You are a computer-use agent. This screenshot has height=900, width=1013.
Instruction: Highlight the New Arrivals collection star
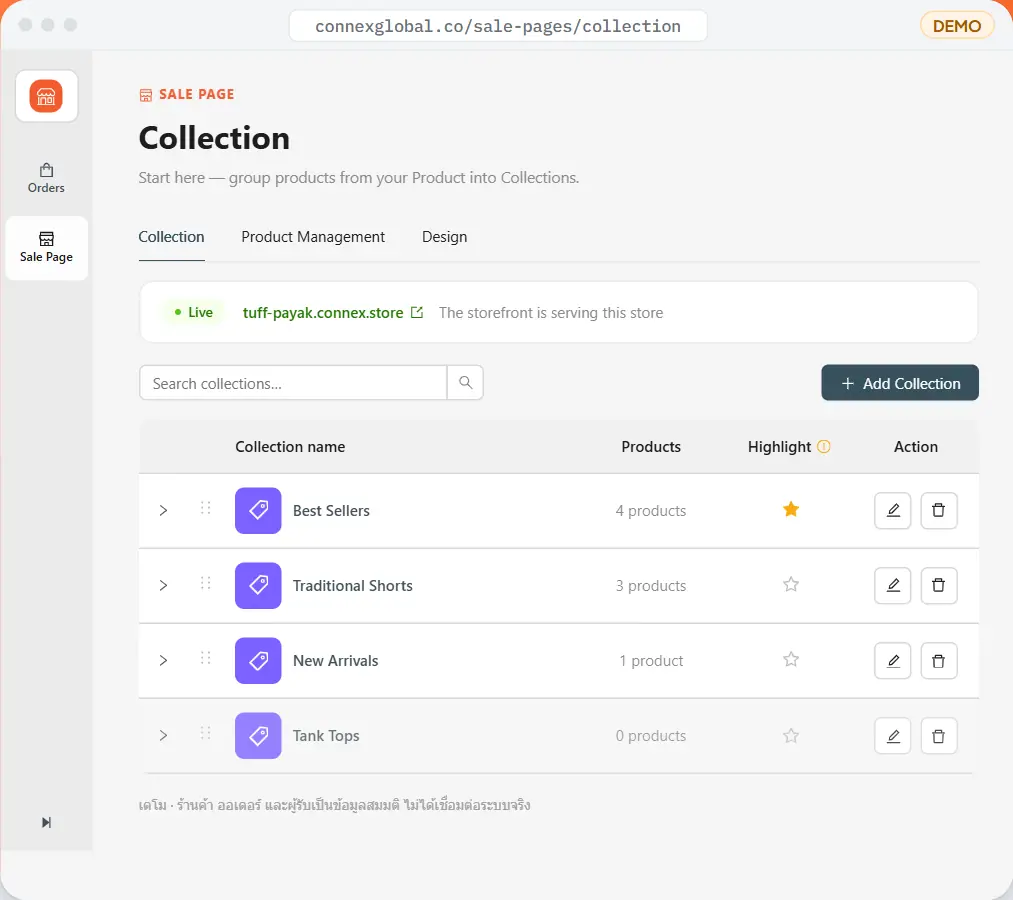[x=791, y=660]
